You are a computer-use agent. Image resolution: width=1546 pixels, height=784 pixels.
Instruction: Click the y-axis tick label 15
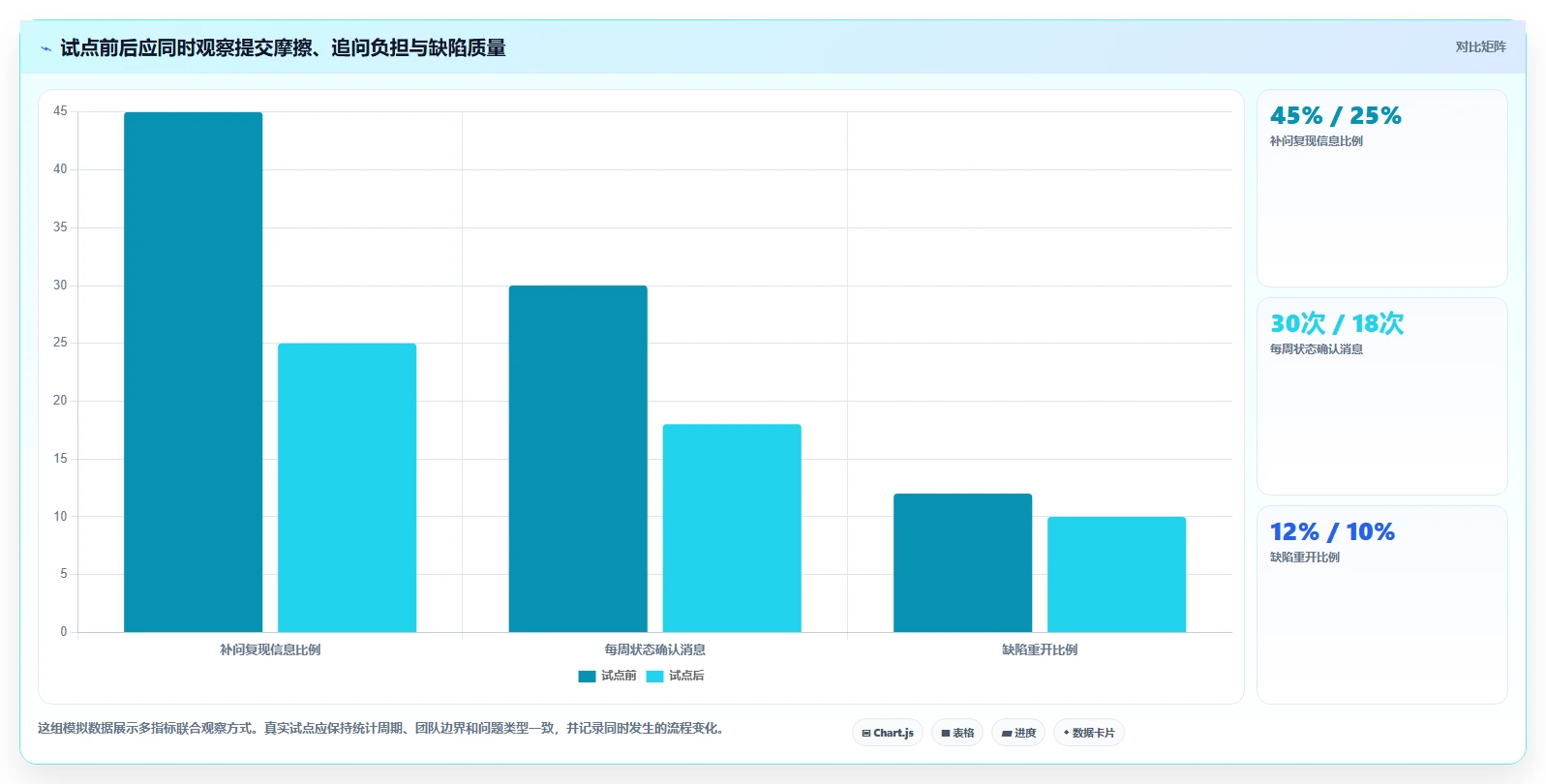pyautogui.click(x=60, y=459)
